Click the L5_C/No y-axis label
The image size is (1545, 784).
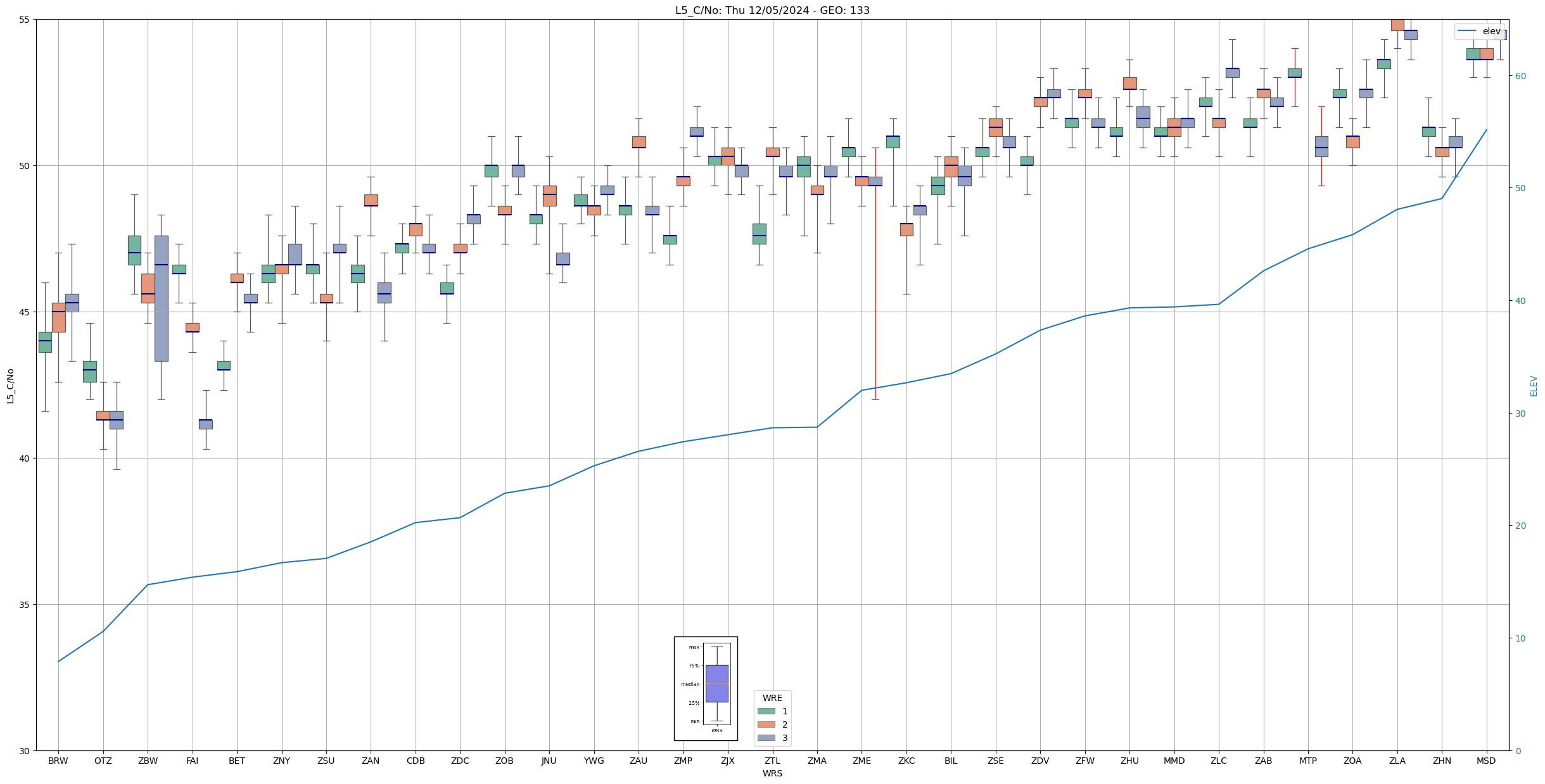click(x=10, y=386)
